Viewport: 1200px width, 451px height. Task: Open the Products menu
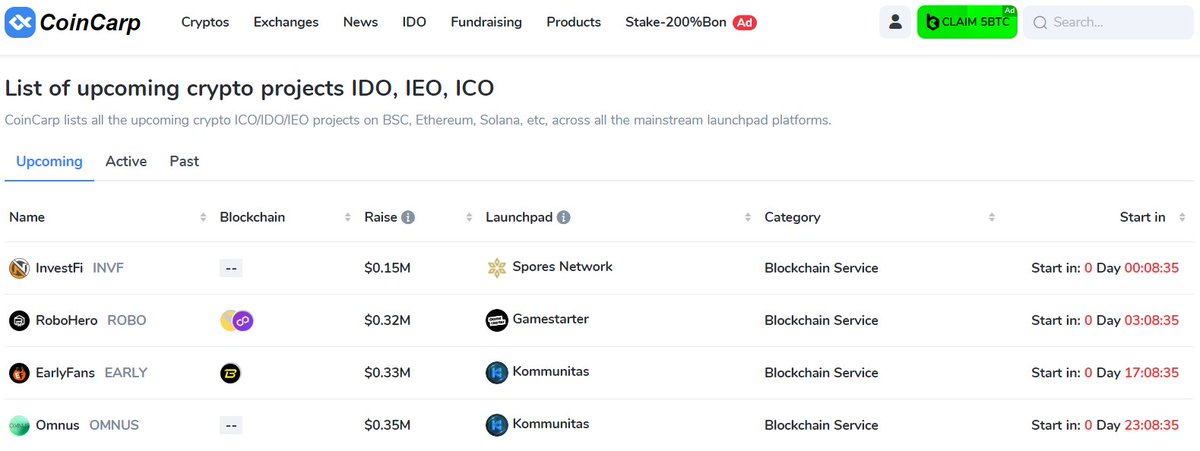tap(574, 22)
